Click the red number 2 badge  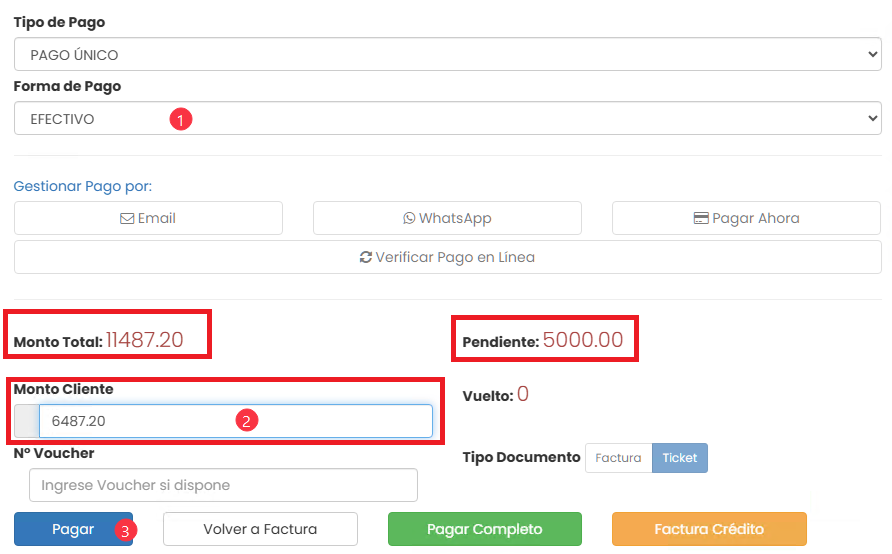click(x=247, y=421)
